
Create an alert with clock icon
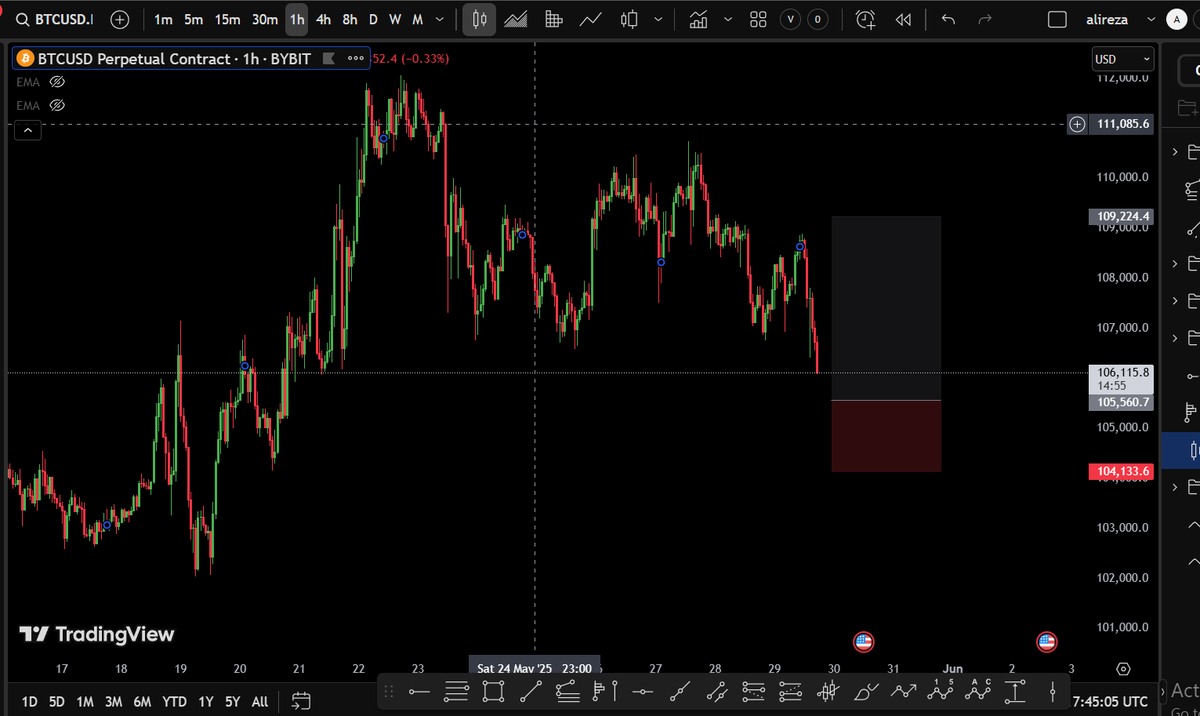[x=866, y=20]
